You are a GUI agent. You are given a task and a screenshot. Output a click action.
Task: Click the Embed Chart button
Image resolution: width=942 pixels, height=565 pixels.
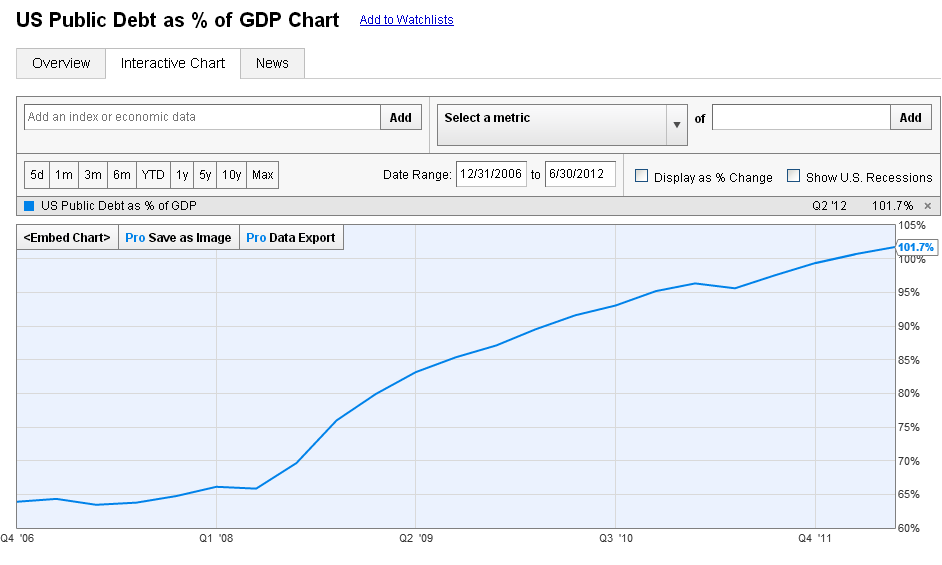[68, 238]
